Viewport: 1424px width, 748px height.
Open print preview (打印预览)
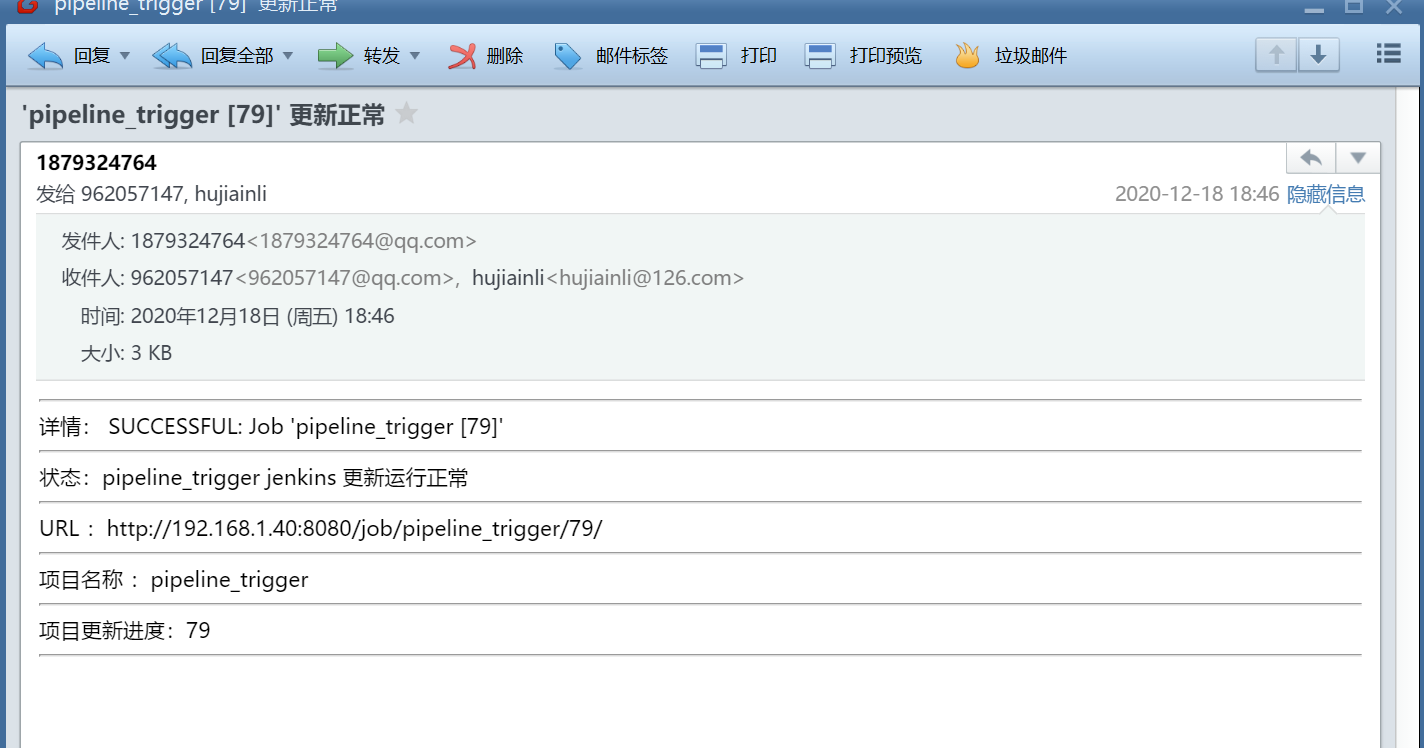pos(820,56)
